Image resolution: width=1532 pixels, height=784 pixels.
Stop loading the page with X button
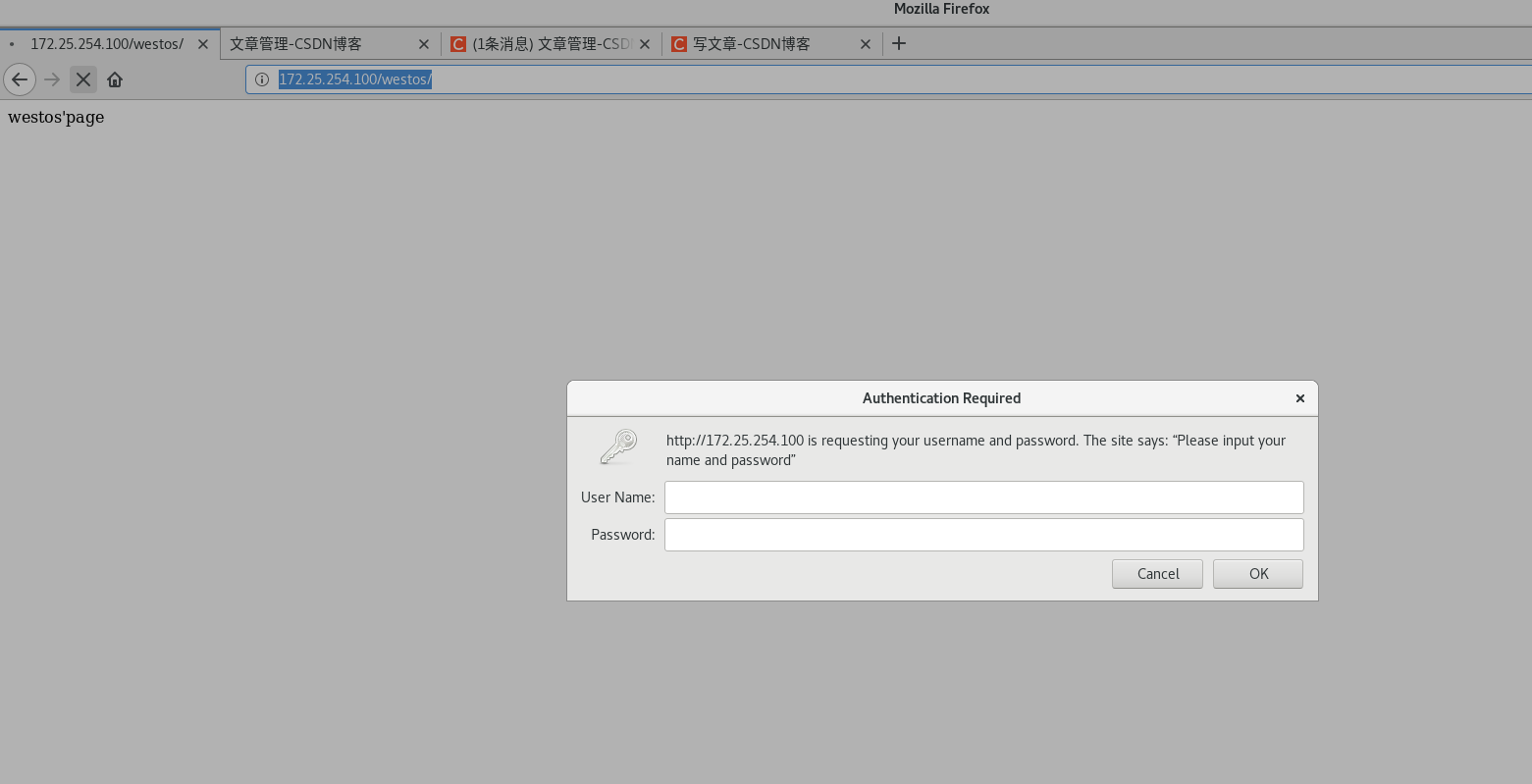pyautogui.click(x=83, y=79)
